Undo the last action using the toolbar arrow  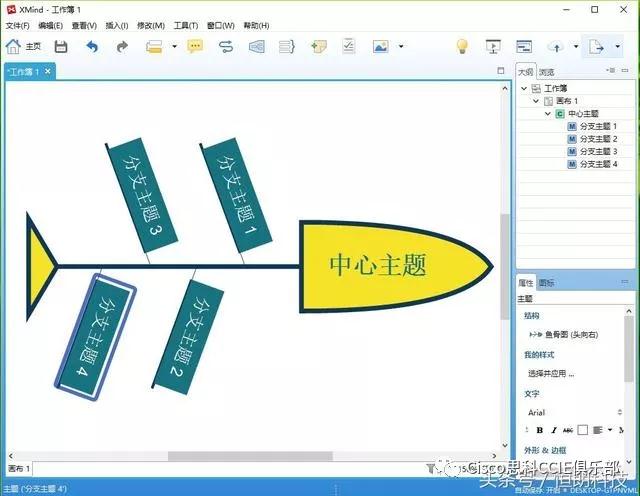(92, 46)
